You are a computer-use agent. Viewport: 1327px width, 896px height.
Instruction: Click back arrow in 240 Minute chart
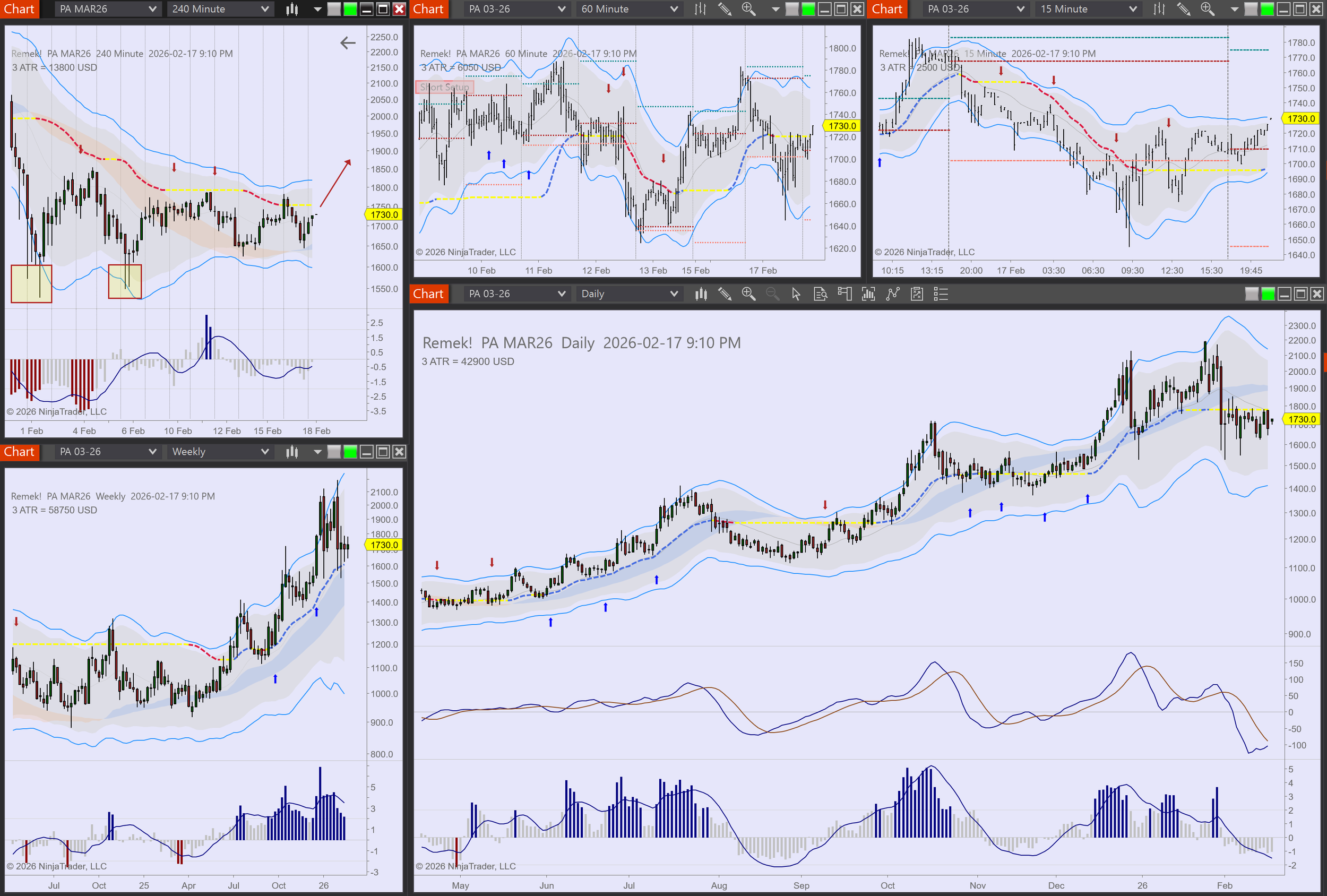pyautogui.click(x=348, y=43)
